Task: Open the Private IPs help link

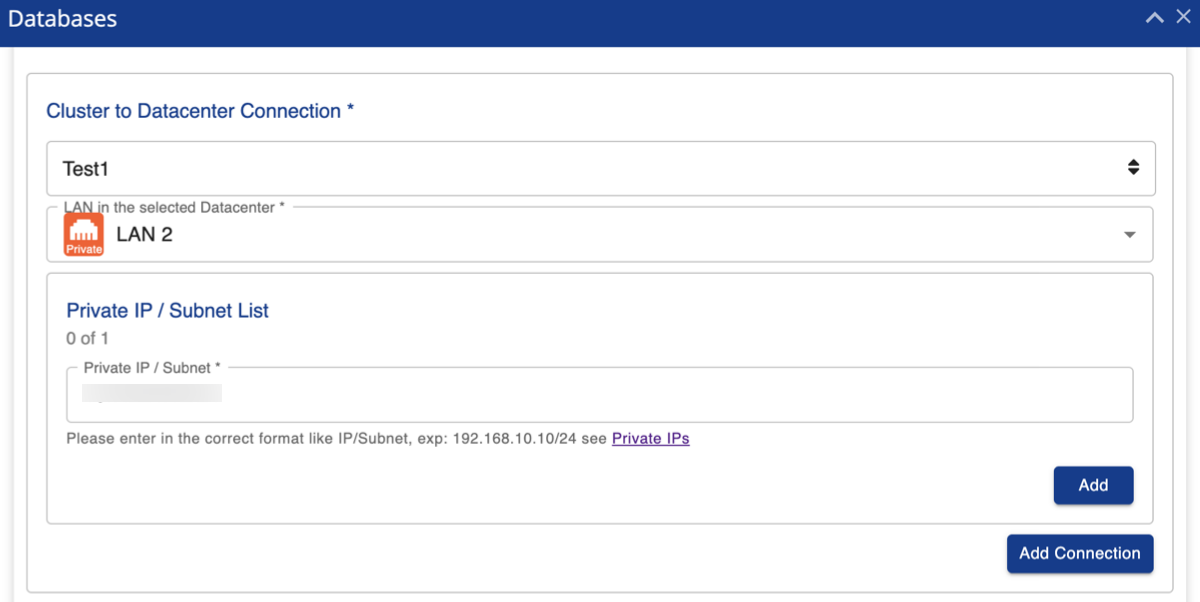Action: [x=650, y=438]
